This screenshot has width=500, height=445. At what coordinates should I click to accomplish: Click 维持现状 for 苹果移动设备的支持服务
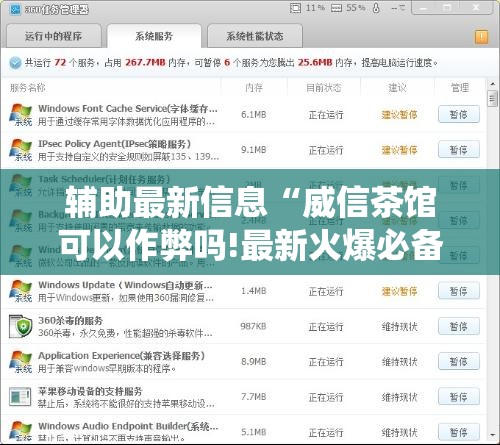399,397
